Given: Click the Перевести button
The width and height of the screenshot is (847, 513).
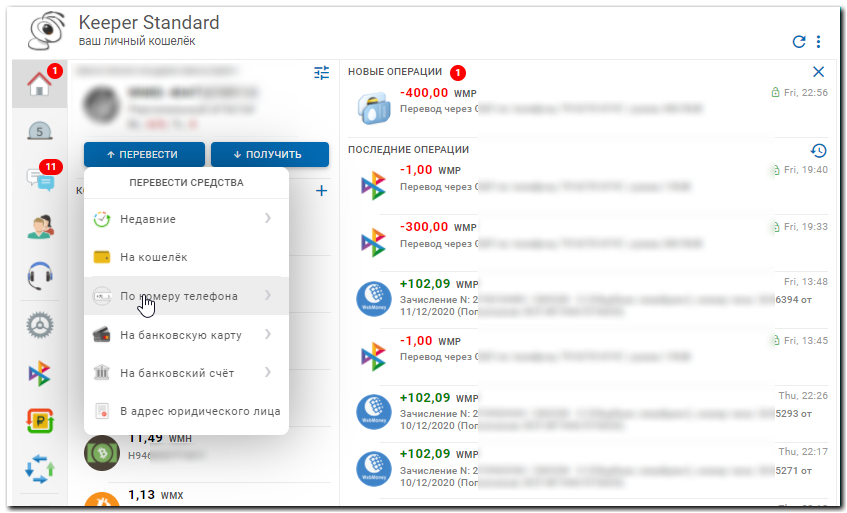Looking at the screenshot, I should coord(144,154).
